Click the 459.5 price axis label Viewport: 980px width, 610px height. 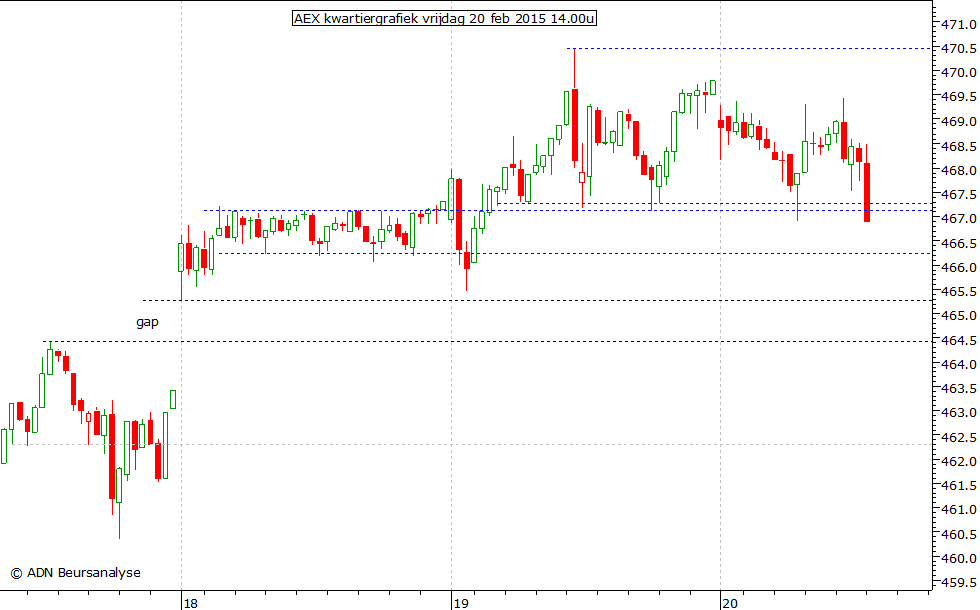[x=959, y=583]
